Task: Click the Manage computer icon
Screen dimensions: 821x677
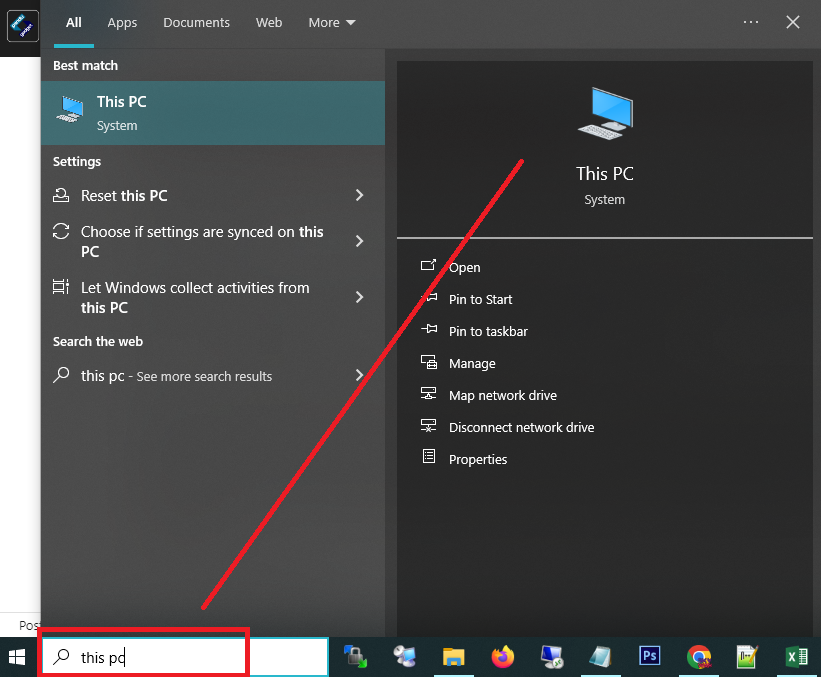Action: tap(429, 362)
